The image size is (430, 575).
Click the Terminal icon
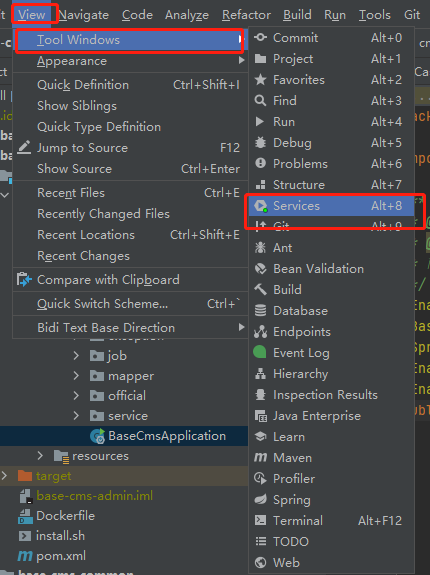pyautogui.click(x=260, y=520)
